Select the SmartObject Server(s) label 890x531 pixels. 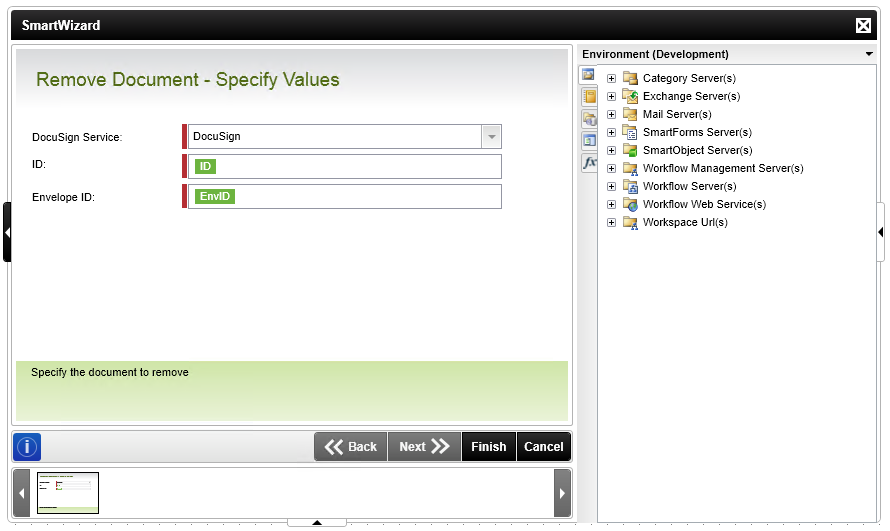(x=698, y=150)
